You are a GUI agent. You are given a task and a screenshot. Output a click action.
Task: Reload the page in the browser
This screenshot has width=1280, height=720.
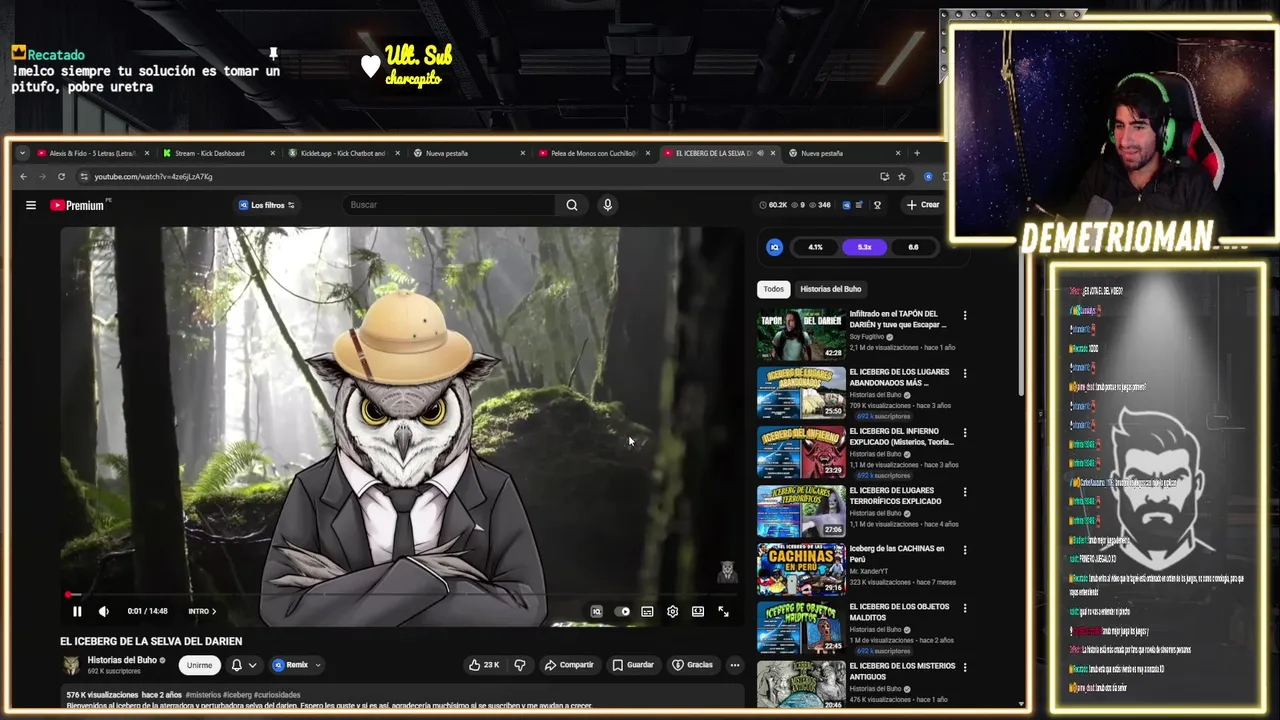61,176
